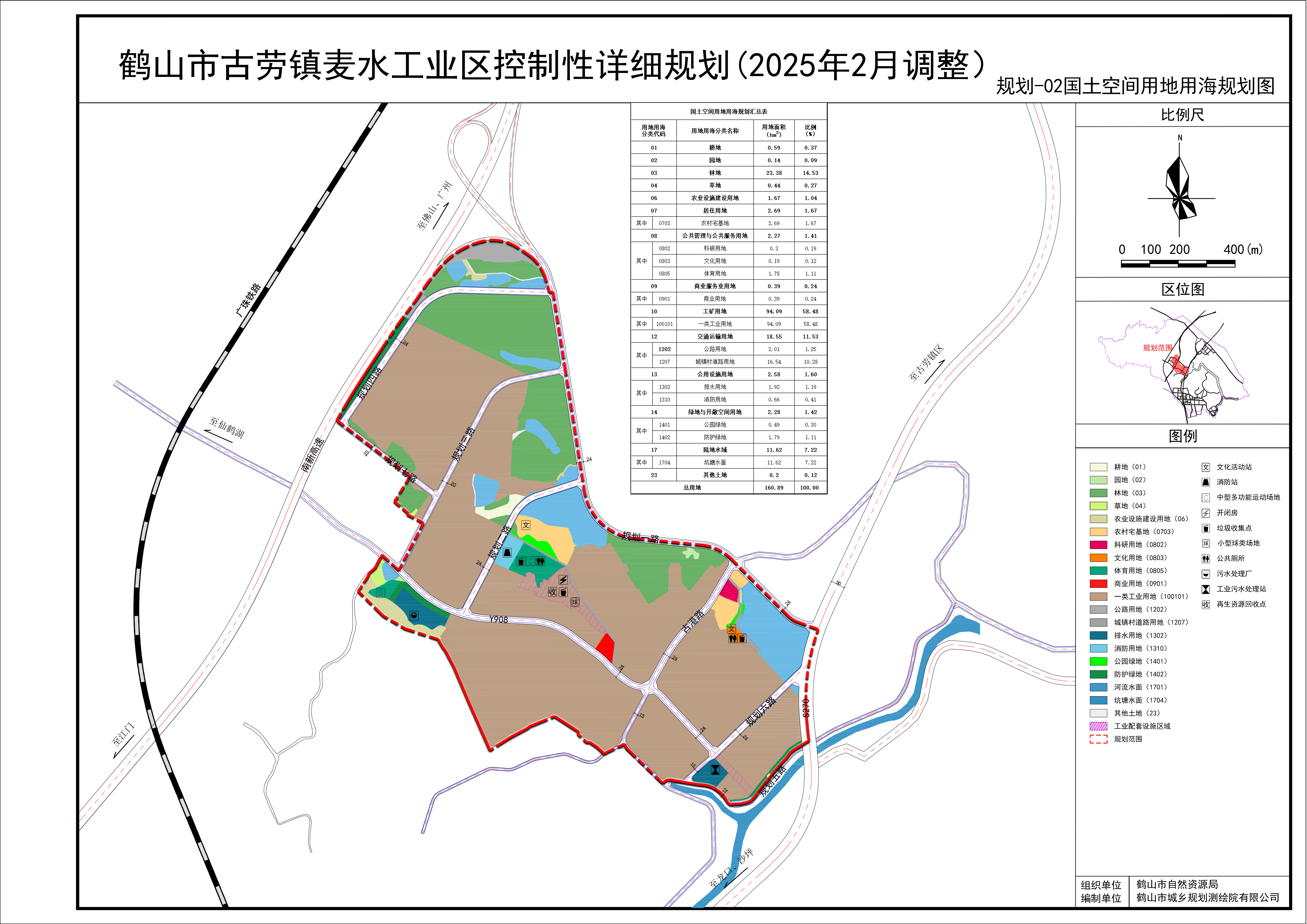Viewport: 1307px width, 924px height.
Task: Click the 消防站 legend icon
Action: click(1205, 482)
